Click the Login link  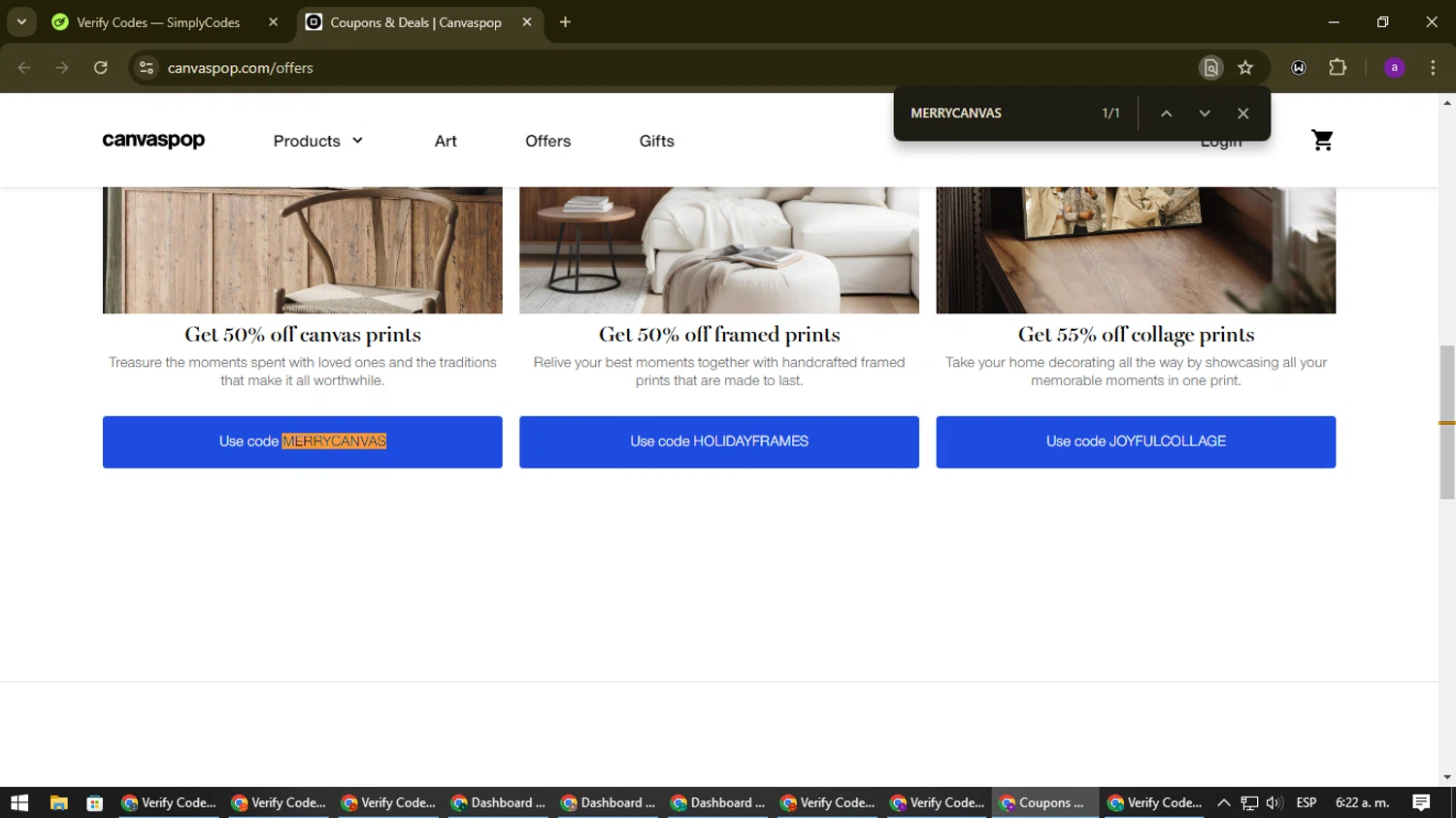point(1220,142)
